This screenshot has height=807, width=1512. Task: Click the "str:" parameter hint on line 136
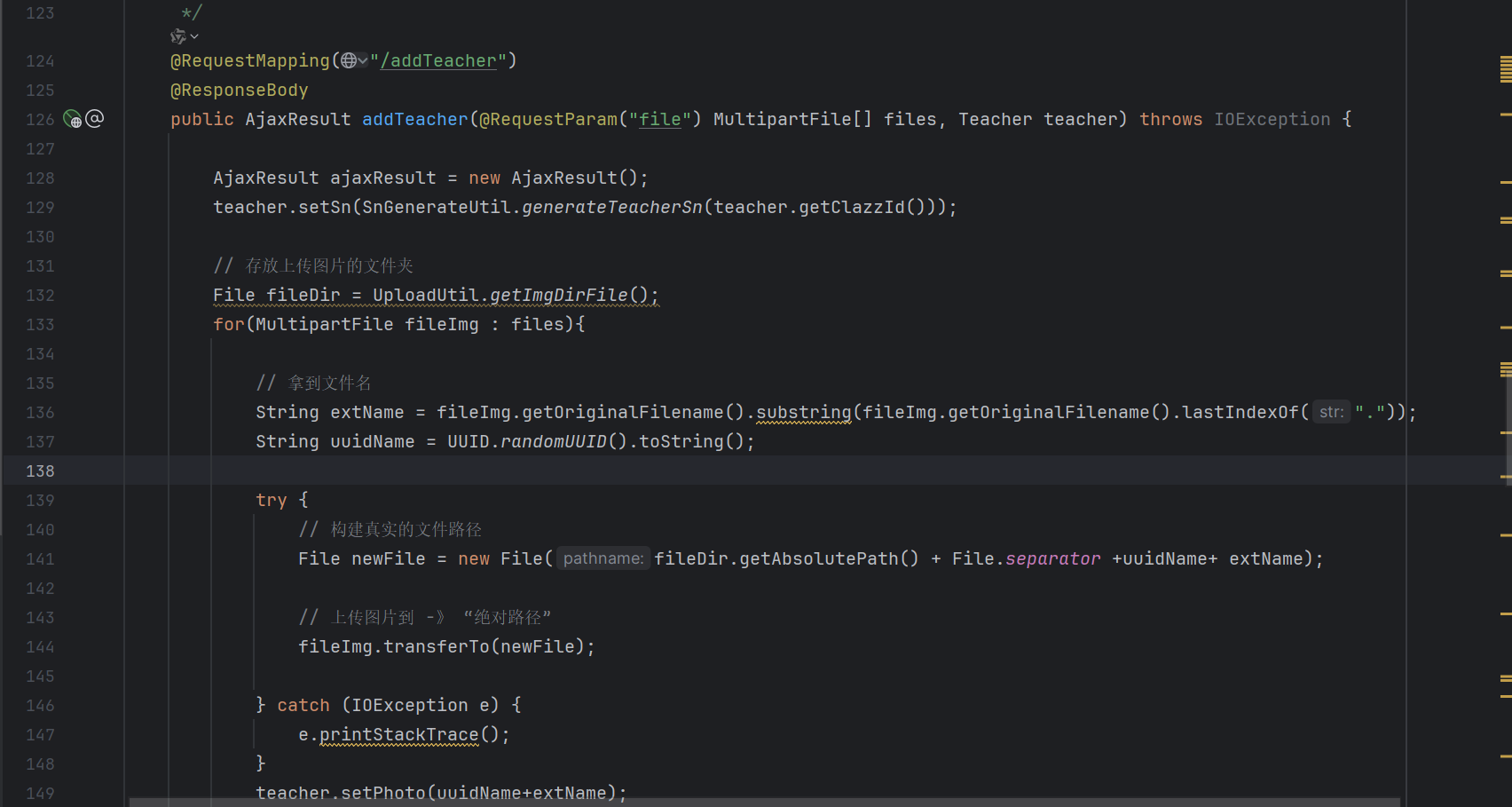[1330, 412]
